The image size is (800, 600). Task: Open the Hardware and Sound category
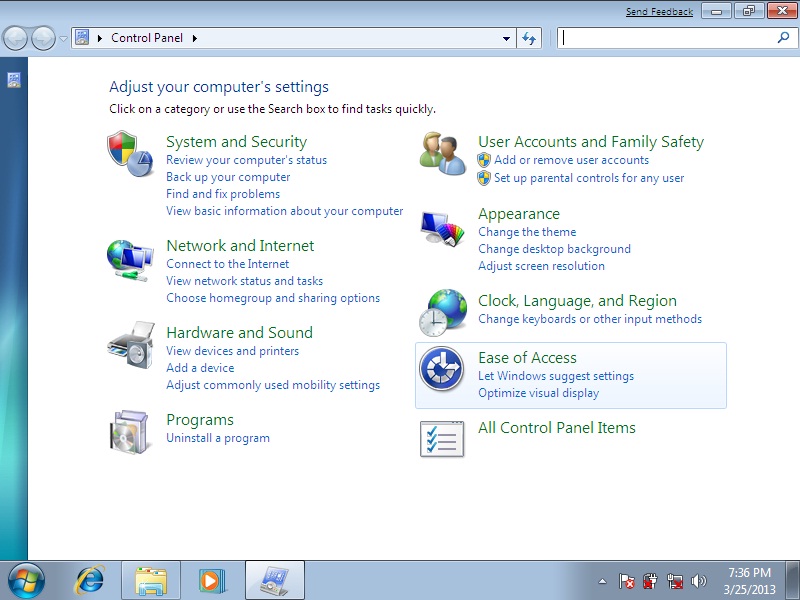pyautogui.click(x=239, y=332)
